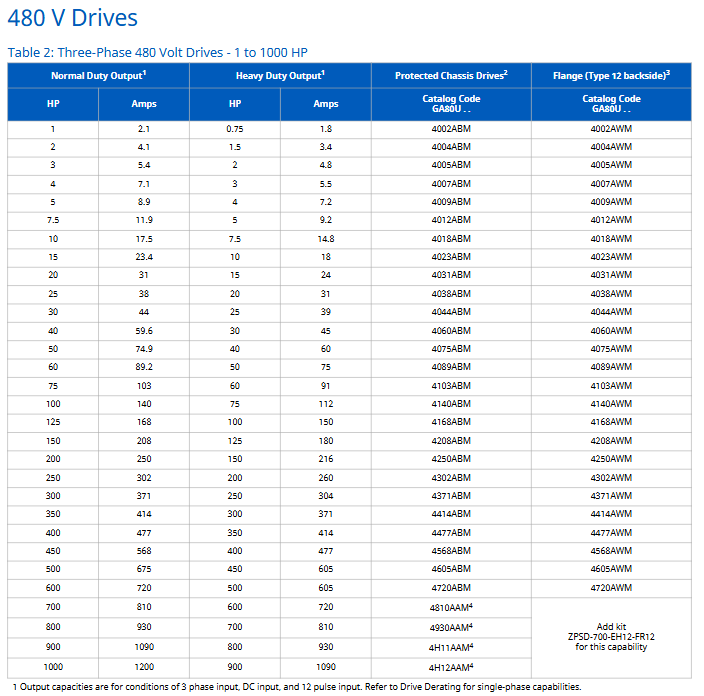Select catalog code 4018ABM cell
Screen dimensions: 704x696
coord(450,238)
